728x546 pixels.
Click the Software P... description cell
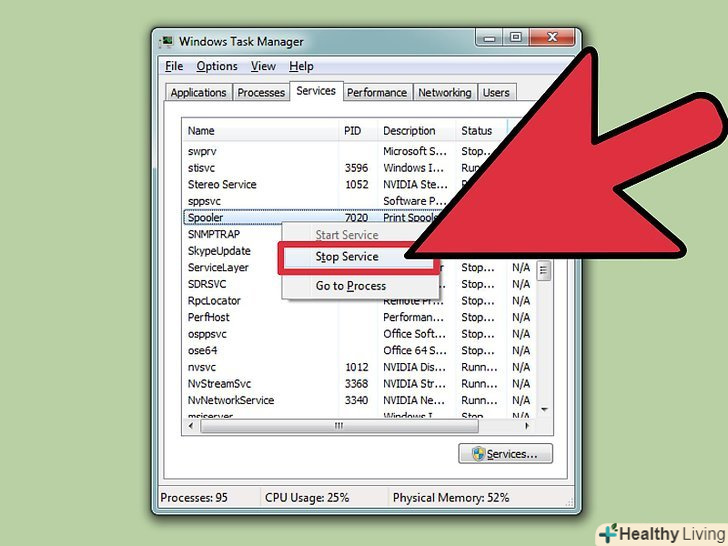pos(415,202)
